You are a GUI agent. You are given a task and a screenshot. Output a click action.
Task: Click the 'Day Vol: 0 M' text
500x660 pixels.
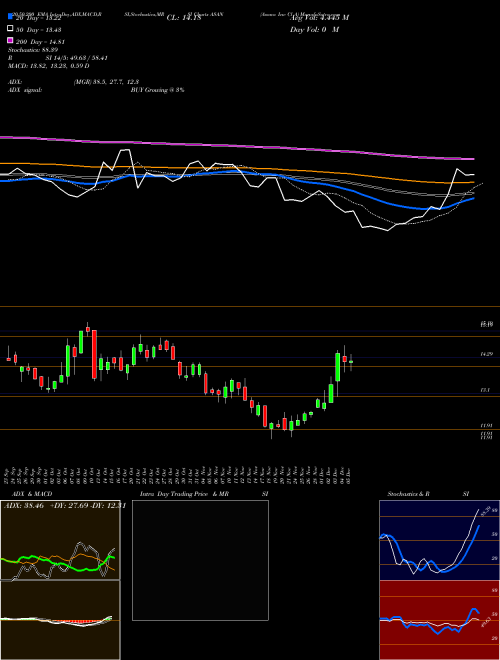point(314,29)
